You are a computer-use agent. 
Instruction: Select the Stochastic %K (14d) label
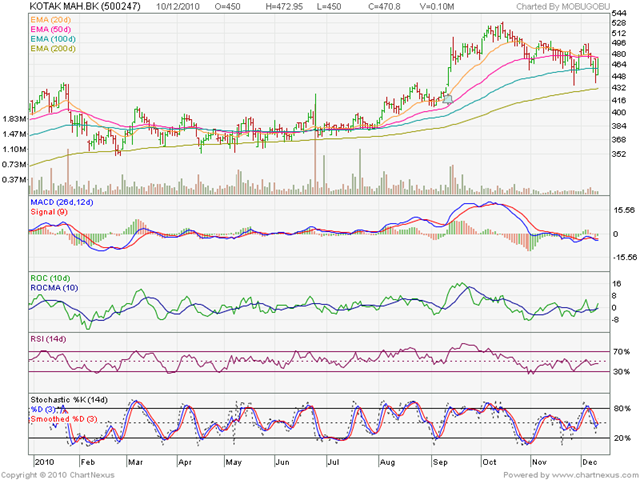click(x=69, y=400)
